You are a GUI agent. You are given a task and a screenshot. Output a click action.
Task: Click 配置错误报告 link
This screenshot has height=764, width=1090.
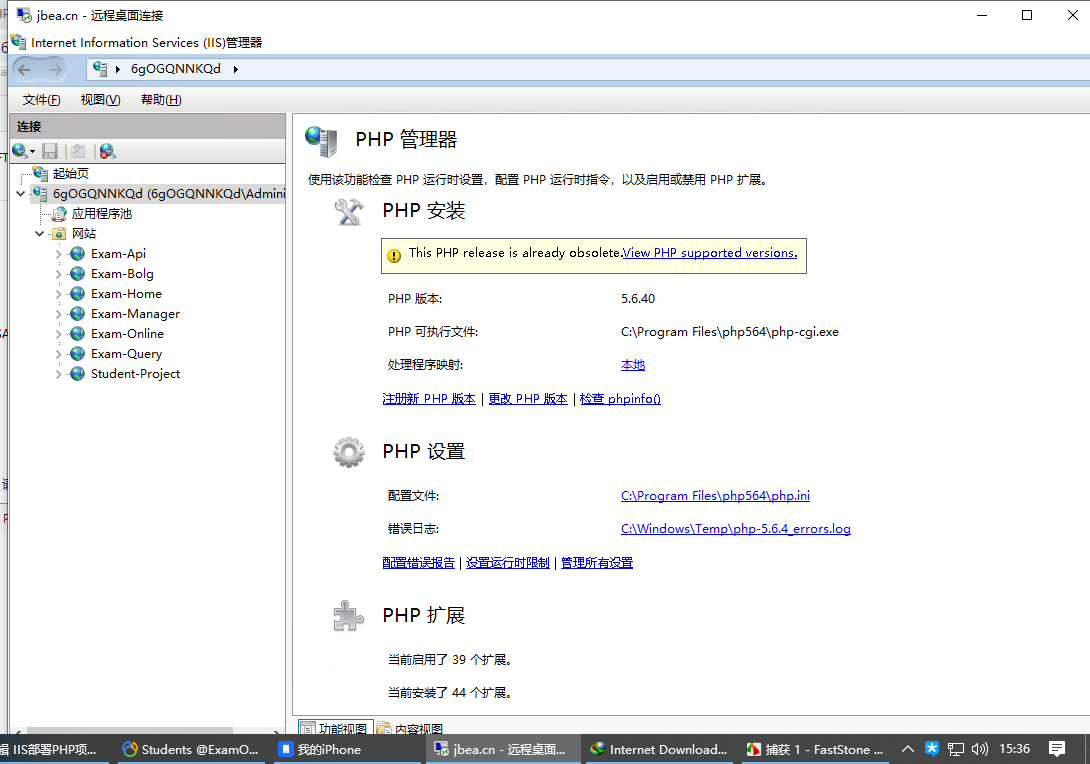(x=418, y=562)
